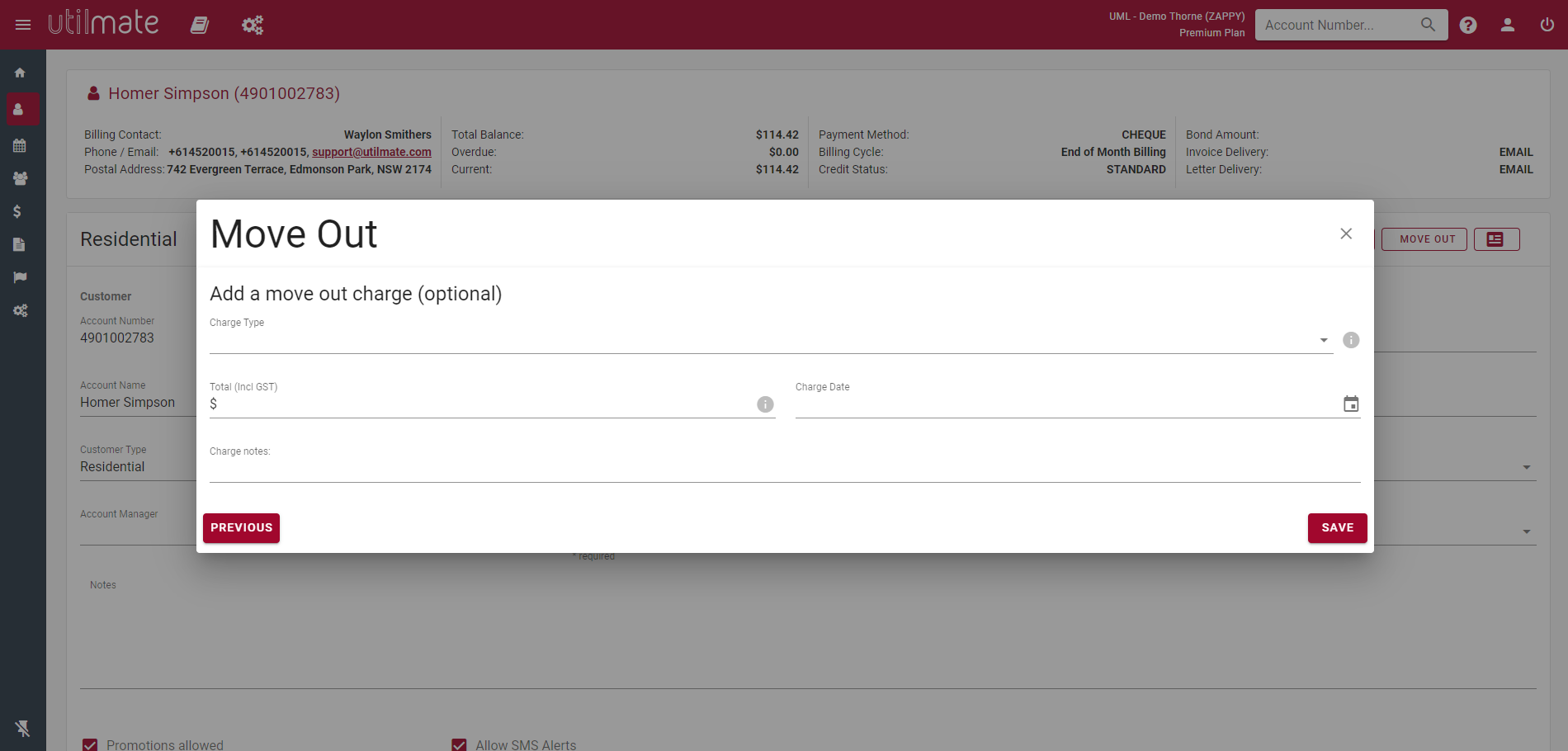Viewport: 1568px width, 751px height.
Task: Click the Residential section heading
Action: [x=129, y=239]
